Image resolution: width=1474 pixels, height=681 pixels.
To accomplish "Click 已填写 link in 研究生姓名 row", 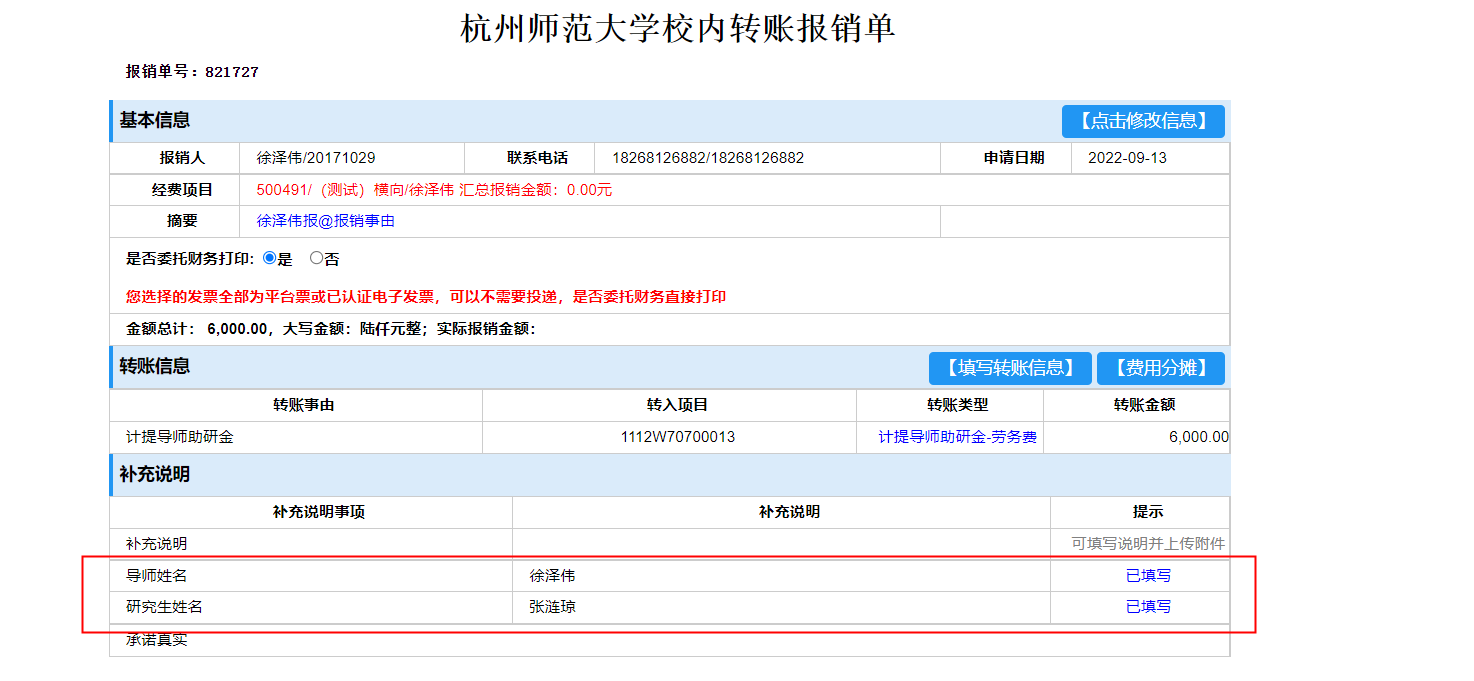I will pyautogui.click(x=1149, y=607).
